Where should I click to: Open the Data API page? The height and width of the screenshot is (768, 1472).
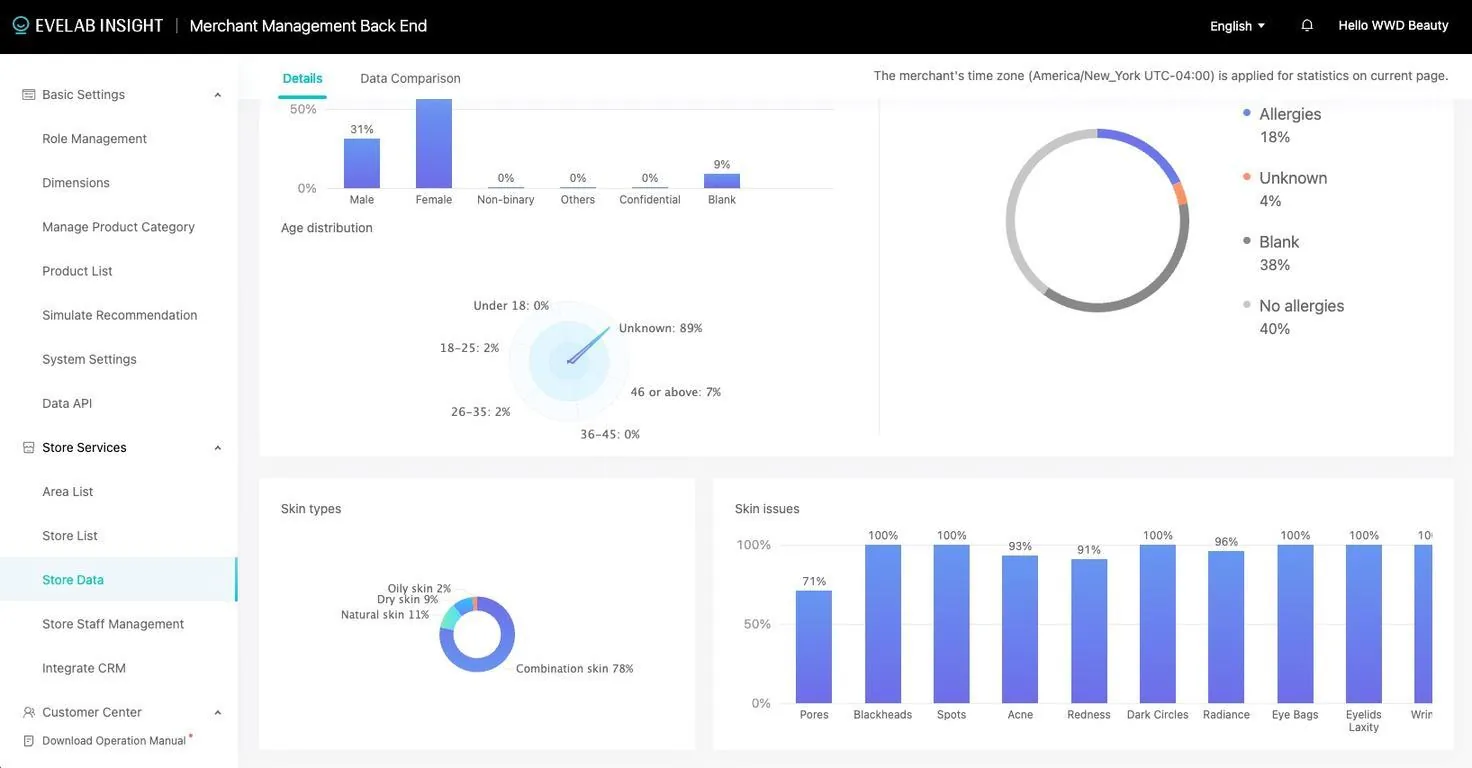pos(67,403)
